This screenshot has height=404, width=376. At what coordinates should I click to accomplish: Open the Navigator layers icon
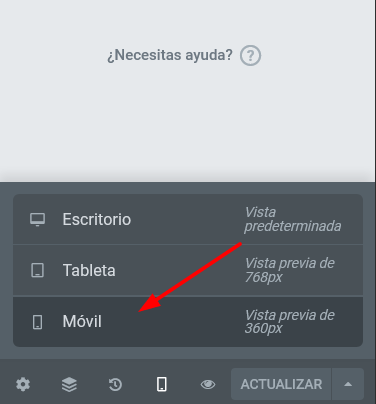click(69, 384)
